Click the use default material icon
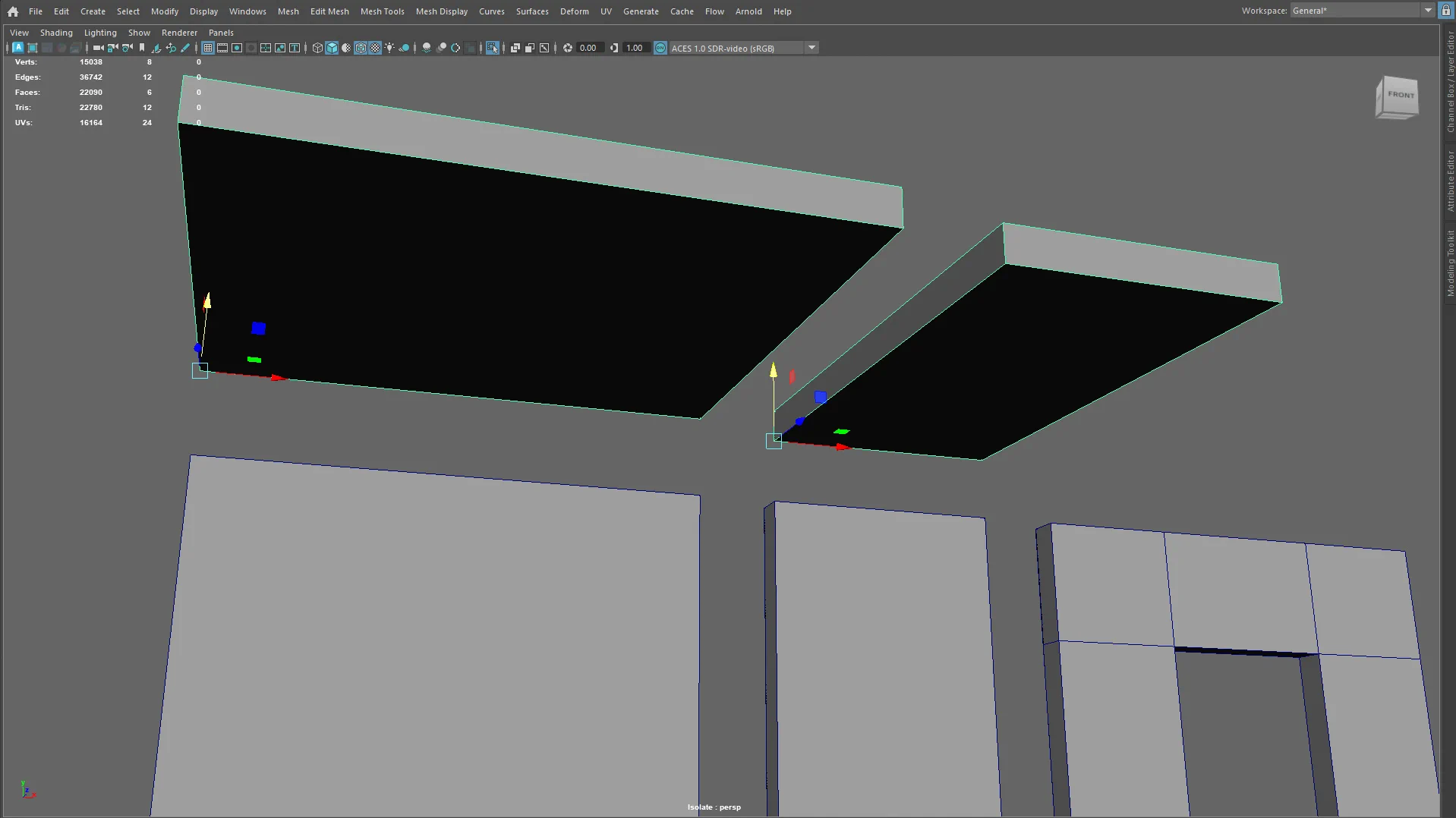The height and width of the screenshot is (818, 1456). pyautogui.click(x=346, y=48)
